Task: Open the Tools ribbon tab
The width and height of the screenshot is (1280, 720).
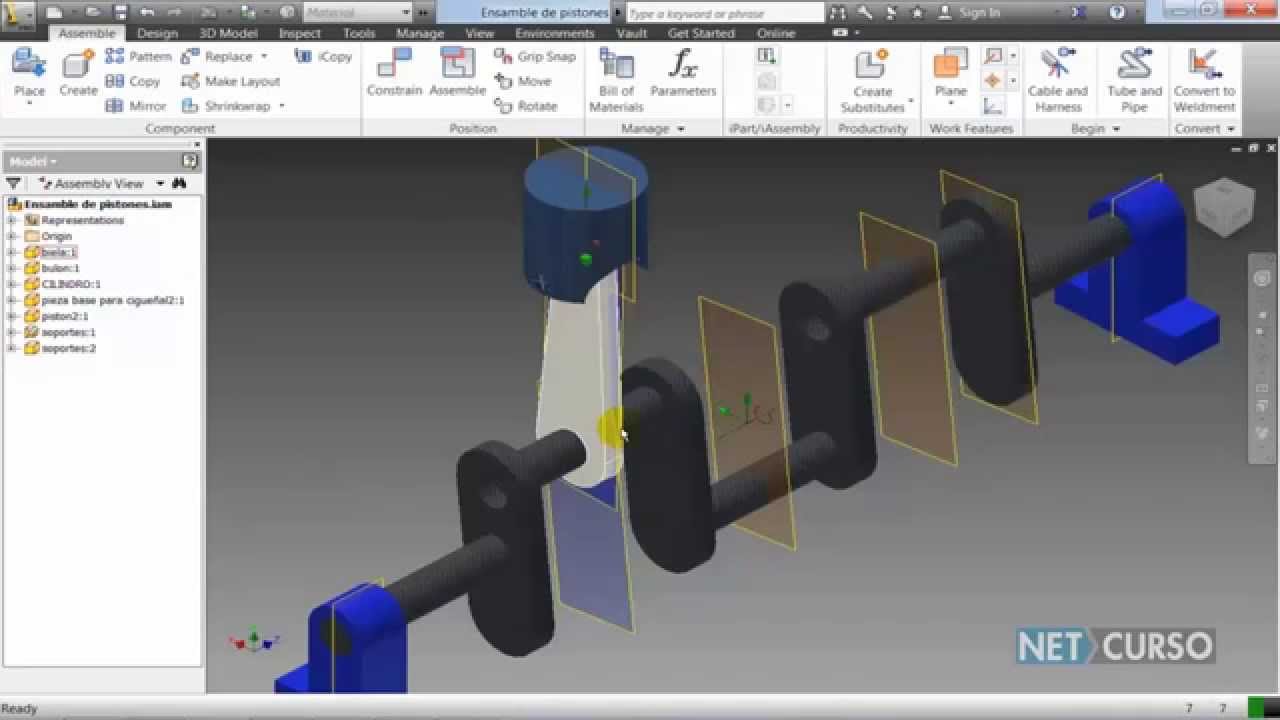Action: pos(359,33)
